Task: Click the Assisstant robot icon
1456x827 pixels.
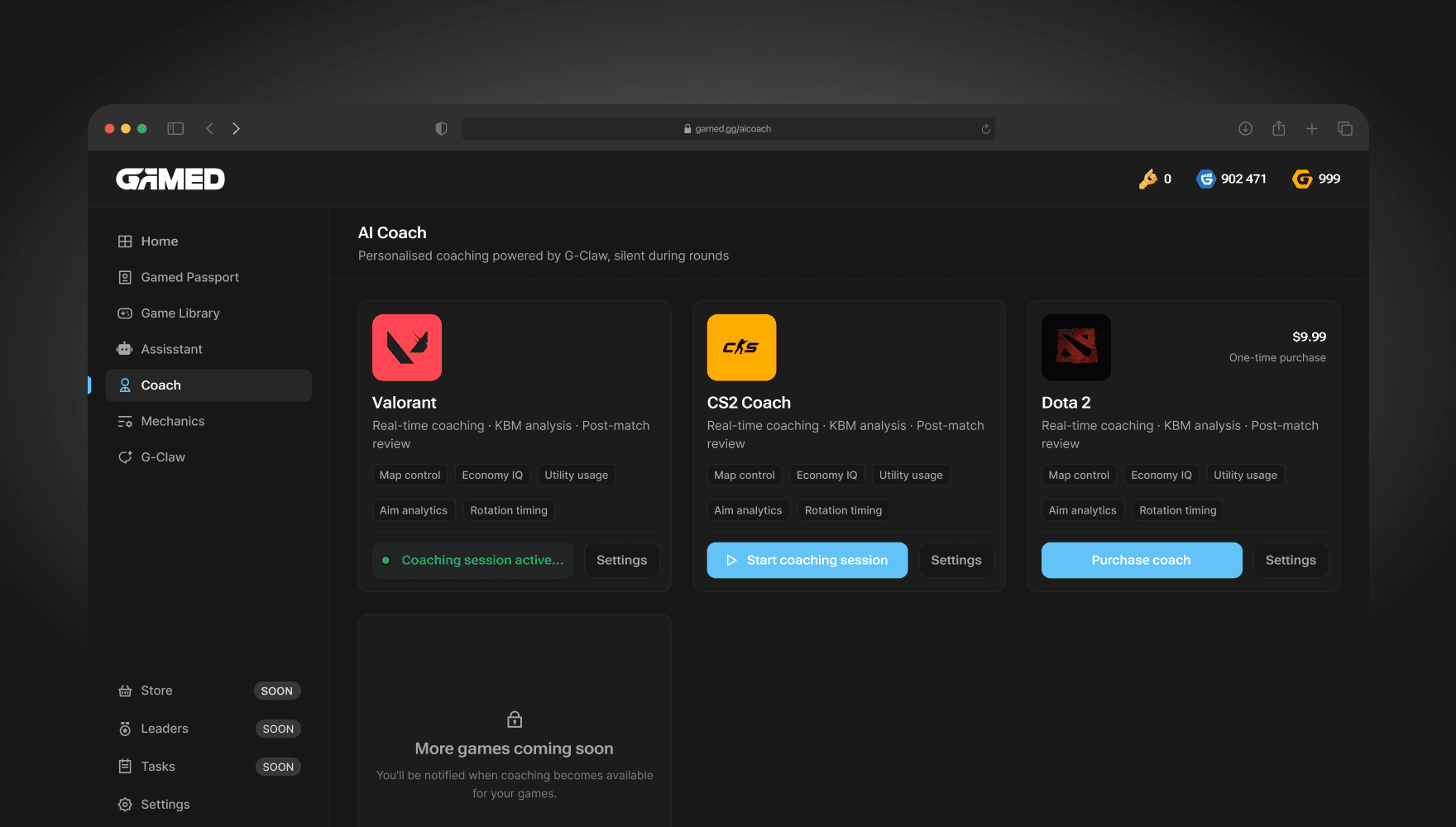Action: coord(125,349)
